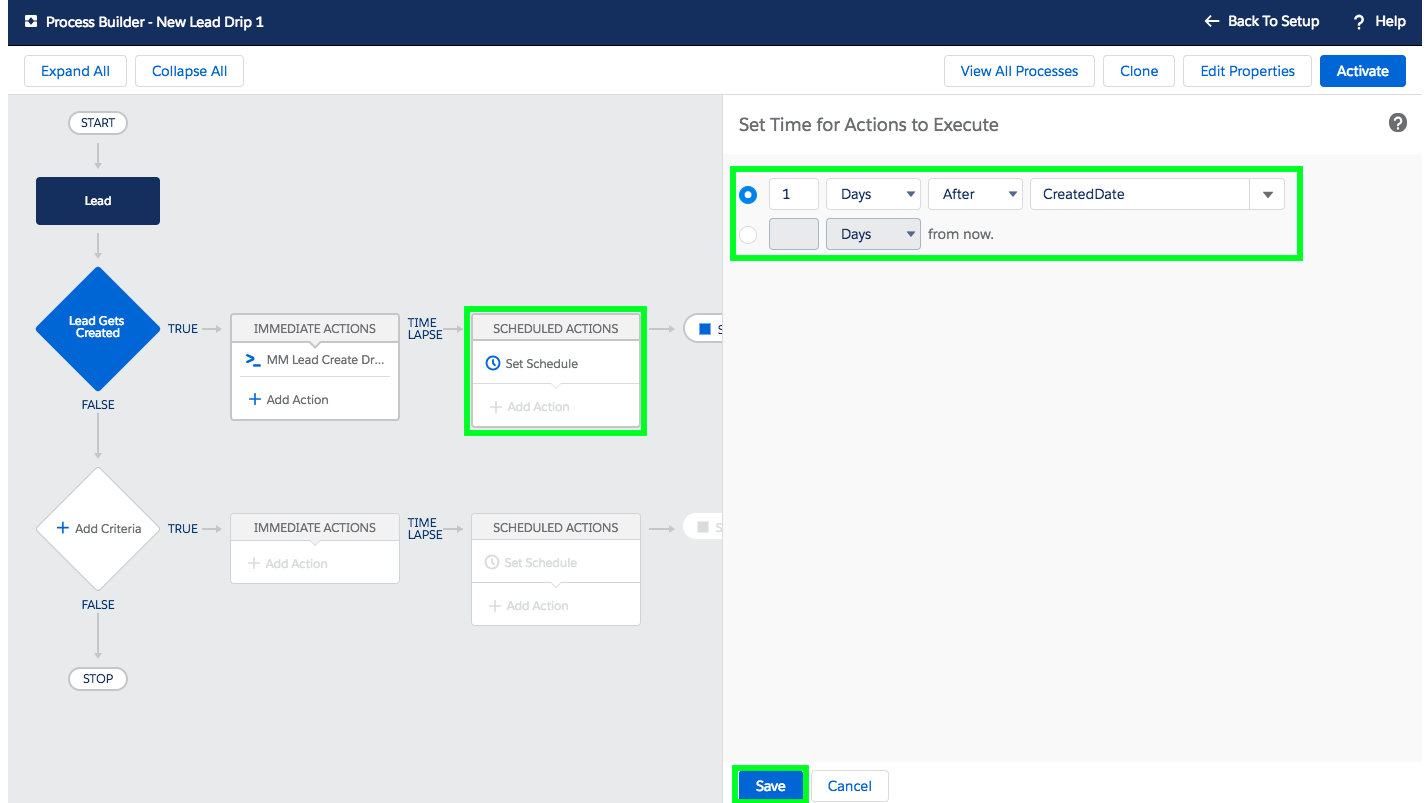Click the first IMMEDIATE ACTIONS header
The height and width of the screenshot is (803, 1427).
(x=315, y=328)
